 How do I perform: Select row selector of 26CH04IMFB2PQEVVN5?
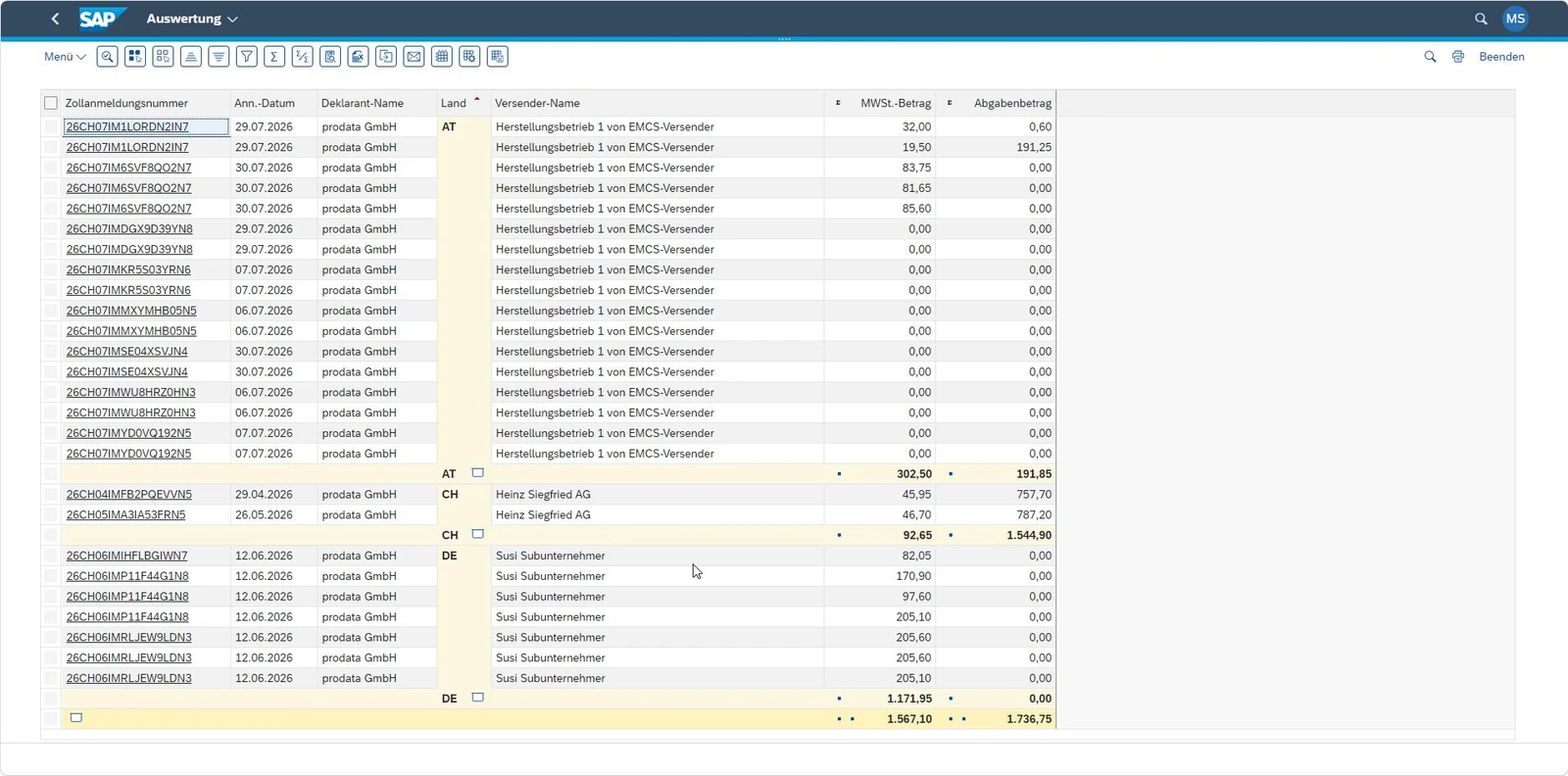coord(51,495)
